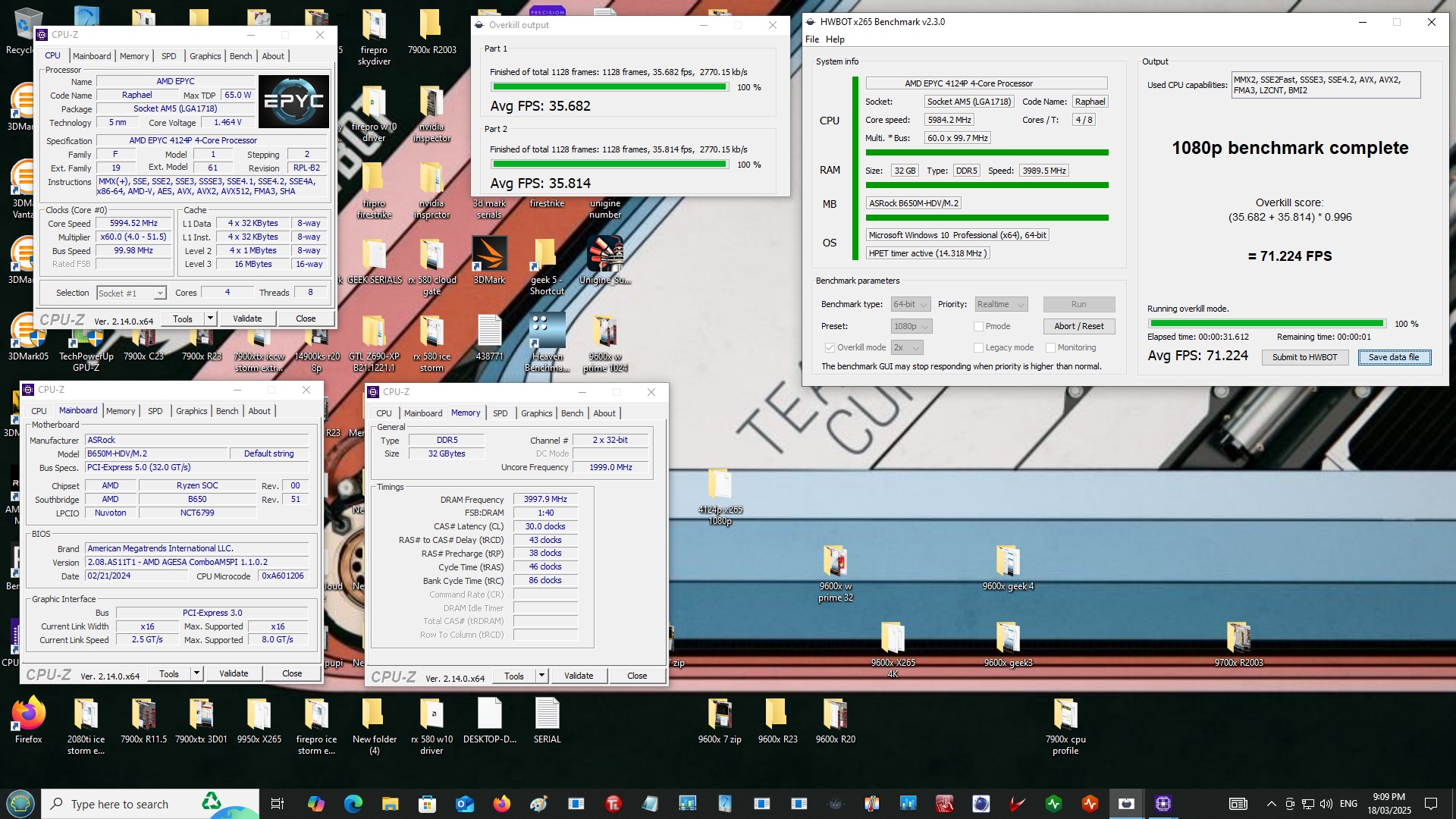Open Task View in taskbar
1456x819 pixels.
[x=277, y=804]
